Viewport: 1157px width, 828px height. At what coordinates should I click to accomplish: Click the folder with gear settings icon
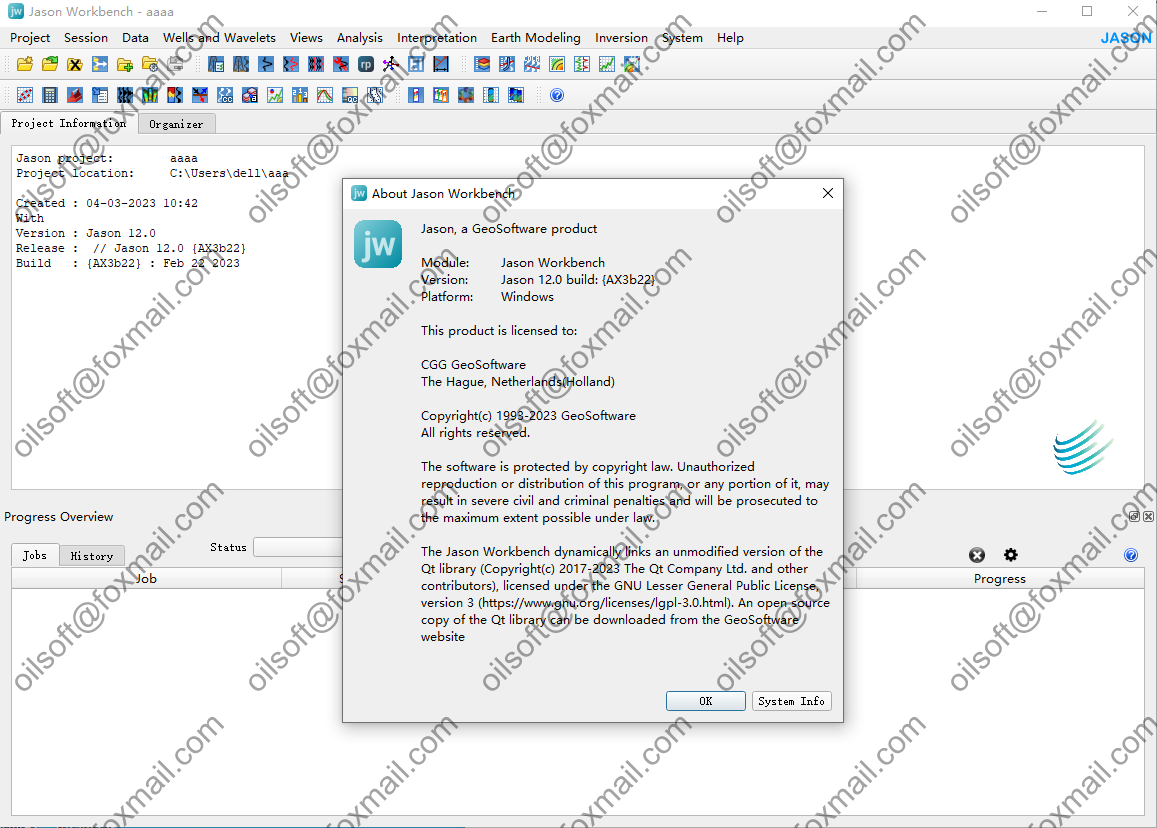[150, 64]
